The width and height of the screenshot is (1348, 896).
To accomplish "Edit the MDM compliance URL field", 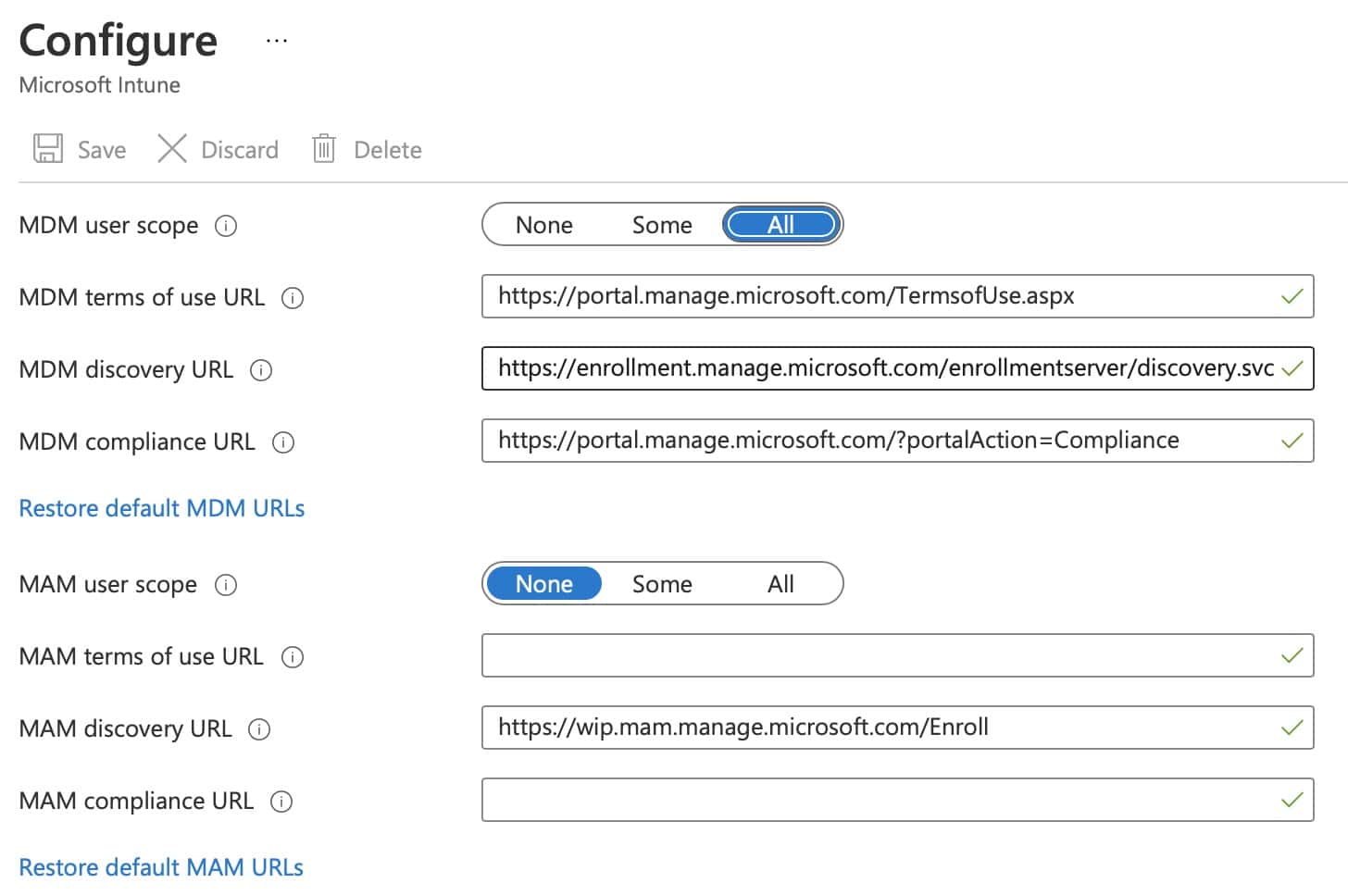I will (897, 441).
